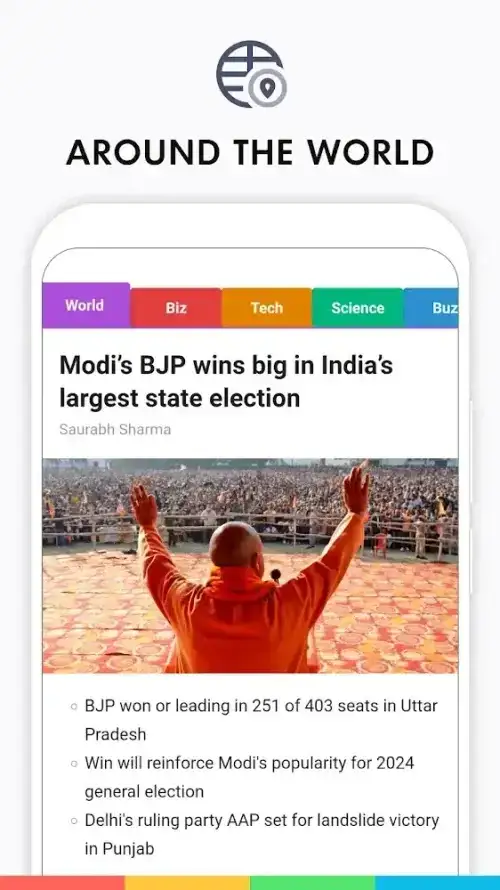Click the circle marker beside Delhi's ruling party
Screen dimensions: 500x890
point(74,821)
